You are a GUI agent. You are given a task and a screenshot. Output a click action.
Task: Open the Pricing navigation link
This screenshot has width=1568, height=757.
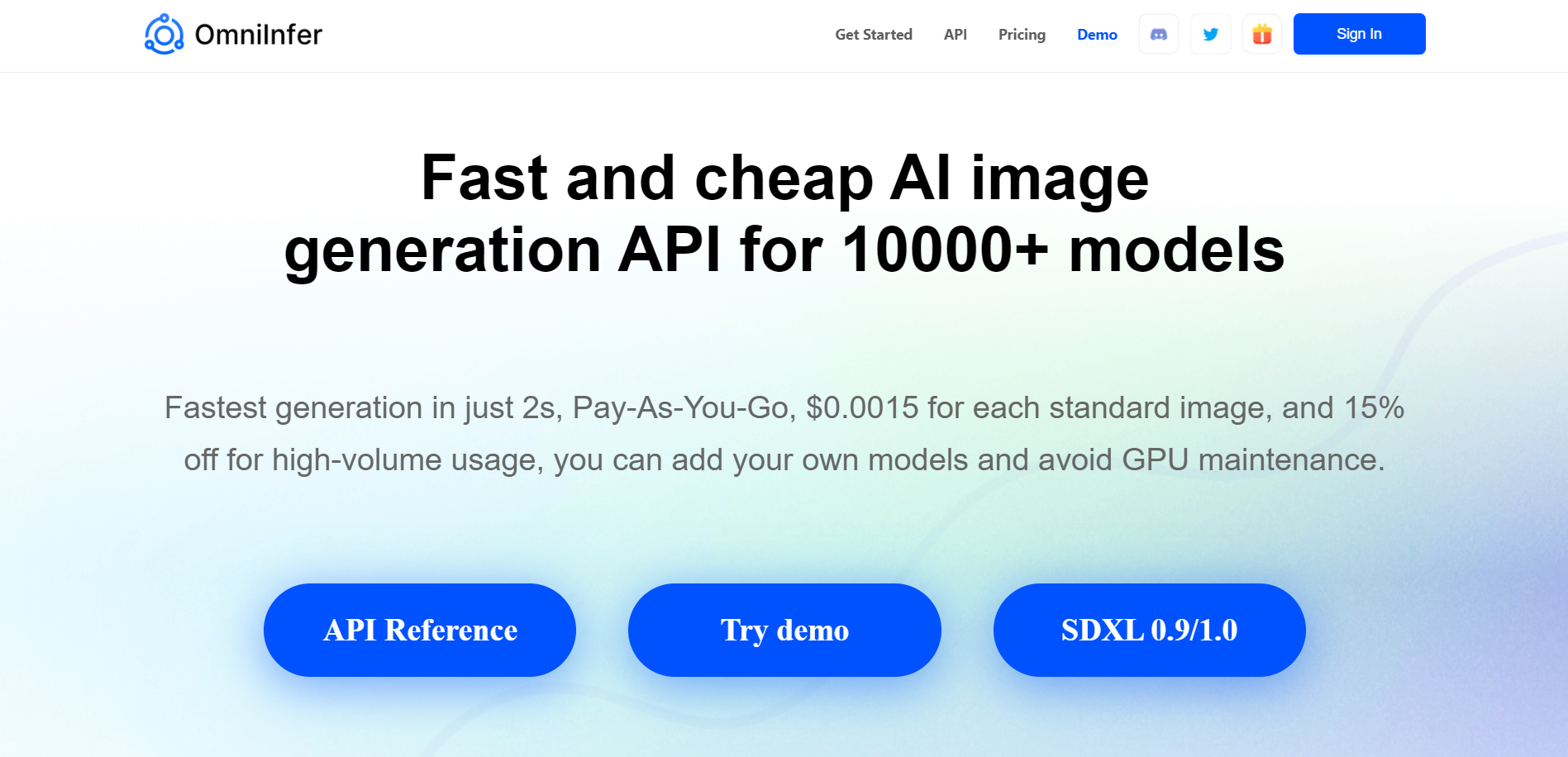click(x=1022, y=34)
